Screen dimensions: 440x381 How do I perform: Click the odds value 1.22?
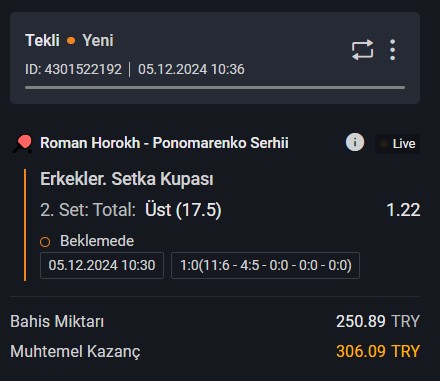click(x=403, y=210)
